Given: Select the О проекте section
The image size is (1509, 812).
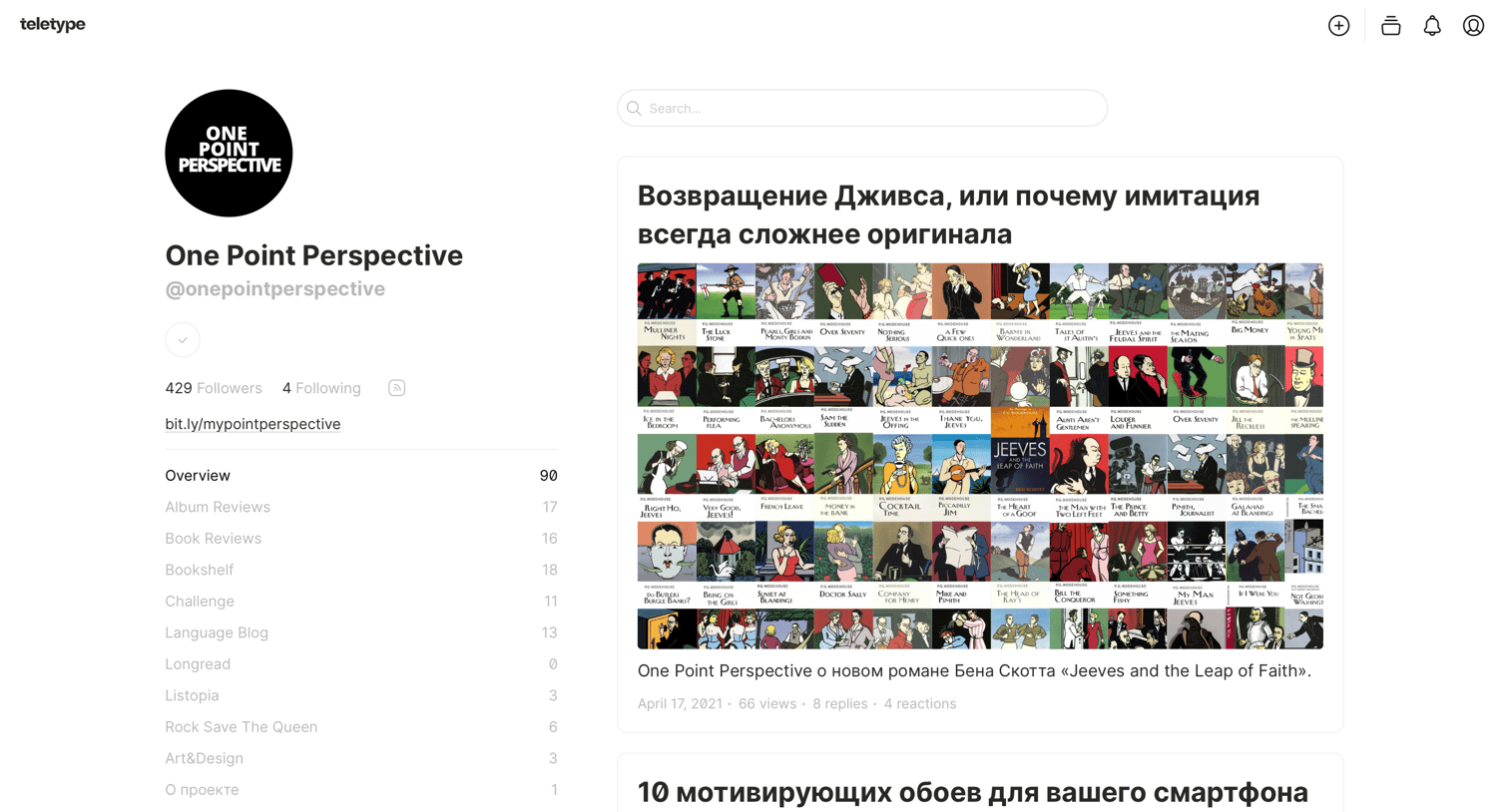Looking at the screenshot, I should [x=361, y=790].
